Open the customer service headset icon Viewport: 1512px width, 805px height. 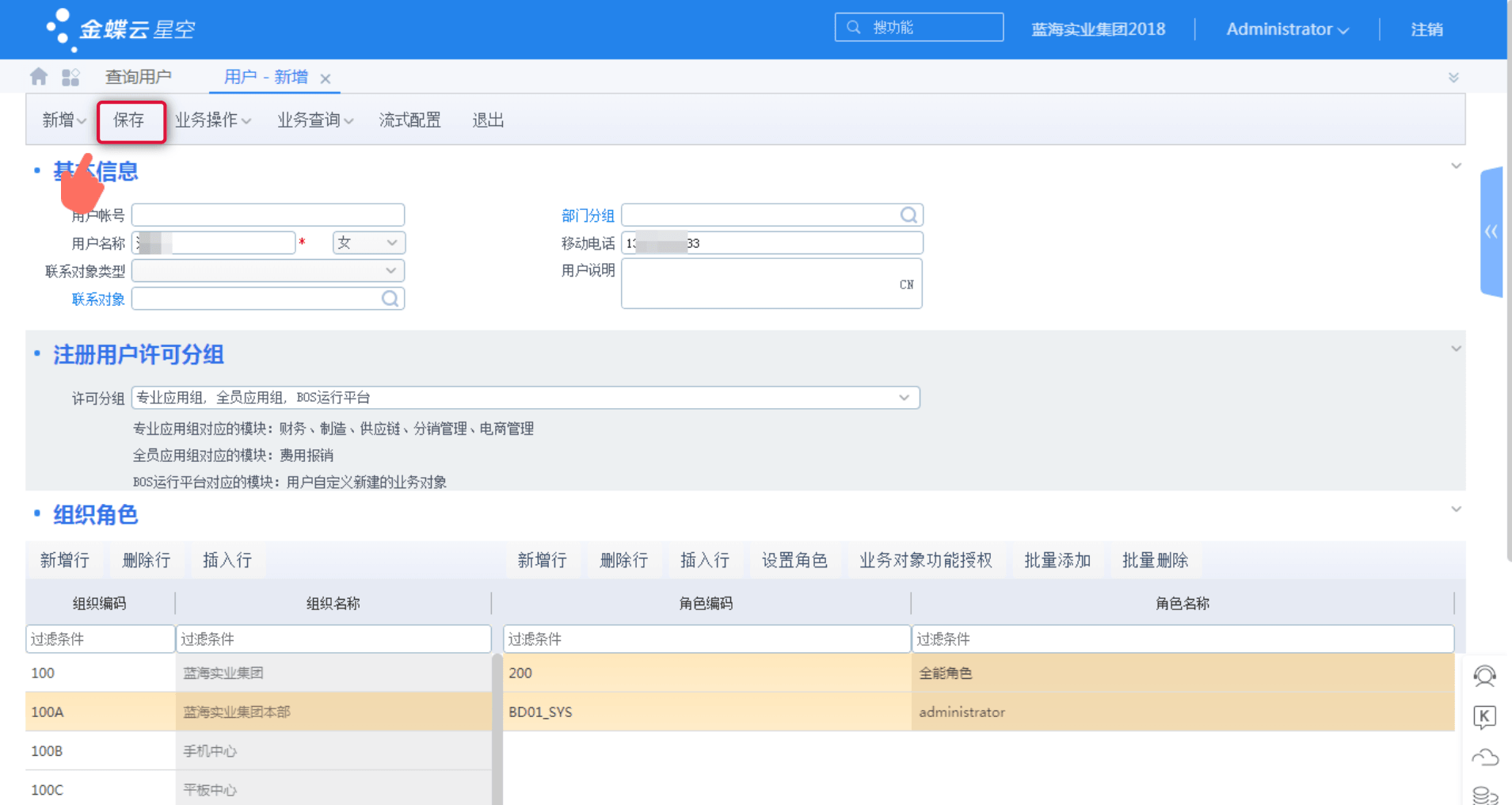(x=1486, y=676)
